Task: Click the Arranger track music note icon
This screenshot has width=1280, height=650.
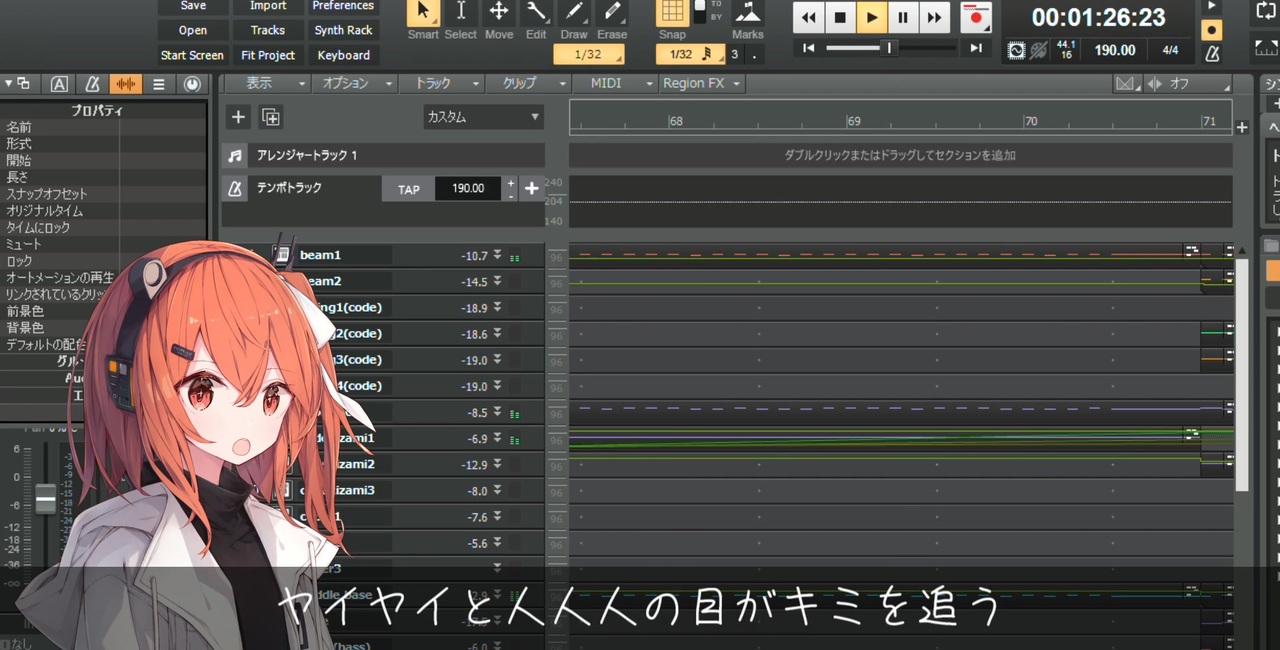Action: (235, 156)
